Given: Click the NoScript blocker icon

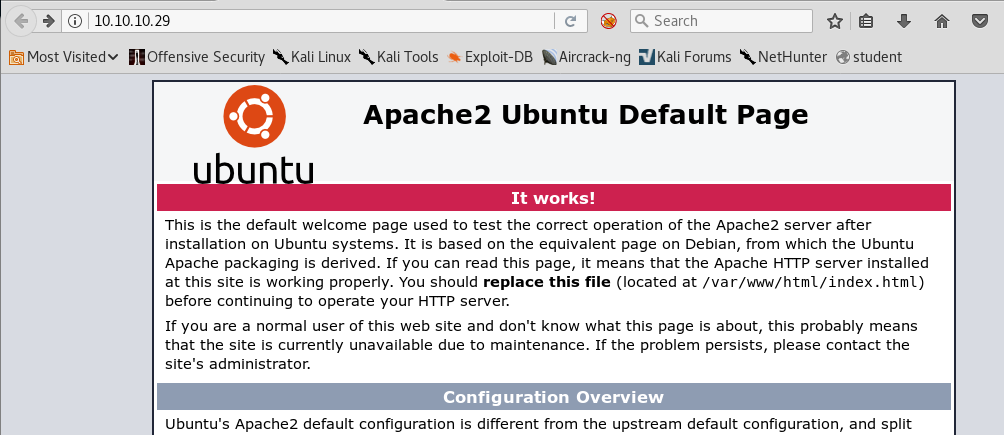Looking at the screenshot, I should (x=608, y=21).
